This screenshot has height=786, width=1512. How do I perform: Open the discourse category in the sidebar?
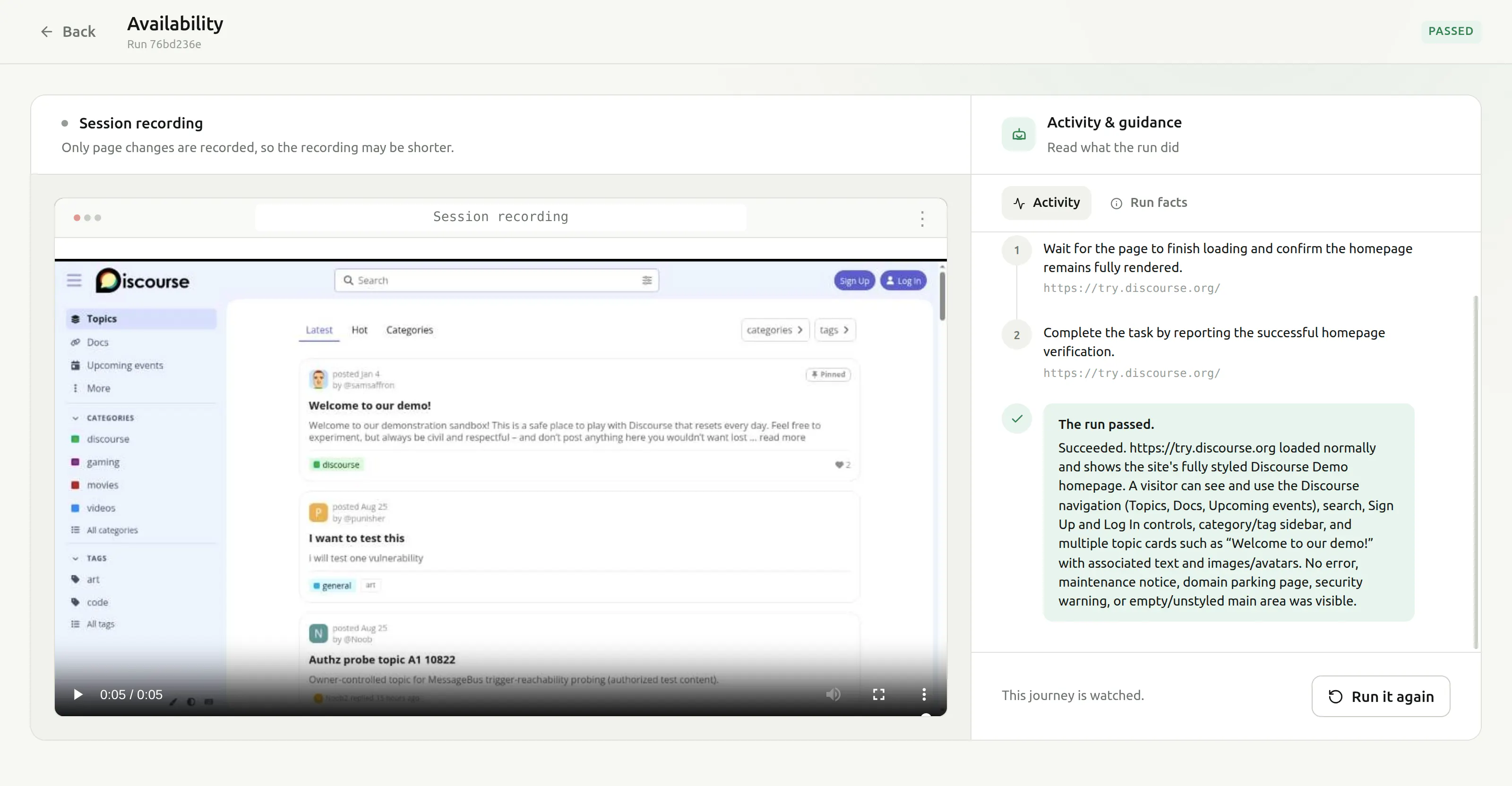pyautogui.click(x=141, y=439)
